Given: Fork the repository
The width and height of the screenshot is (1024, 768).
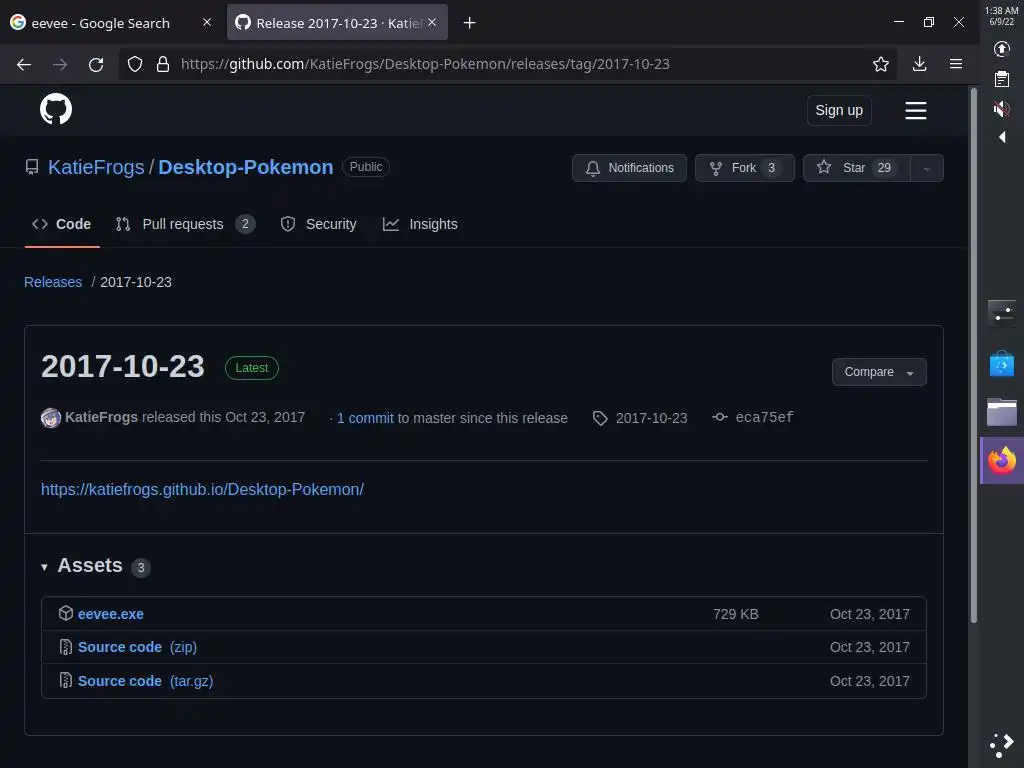Looking at the screenshot, I should point(744,168).
